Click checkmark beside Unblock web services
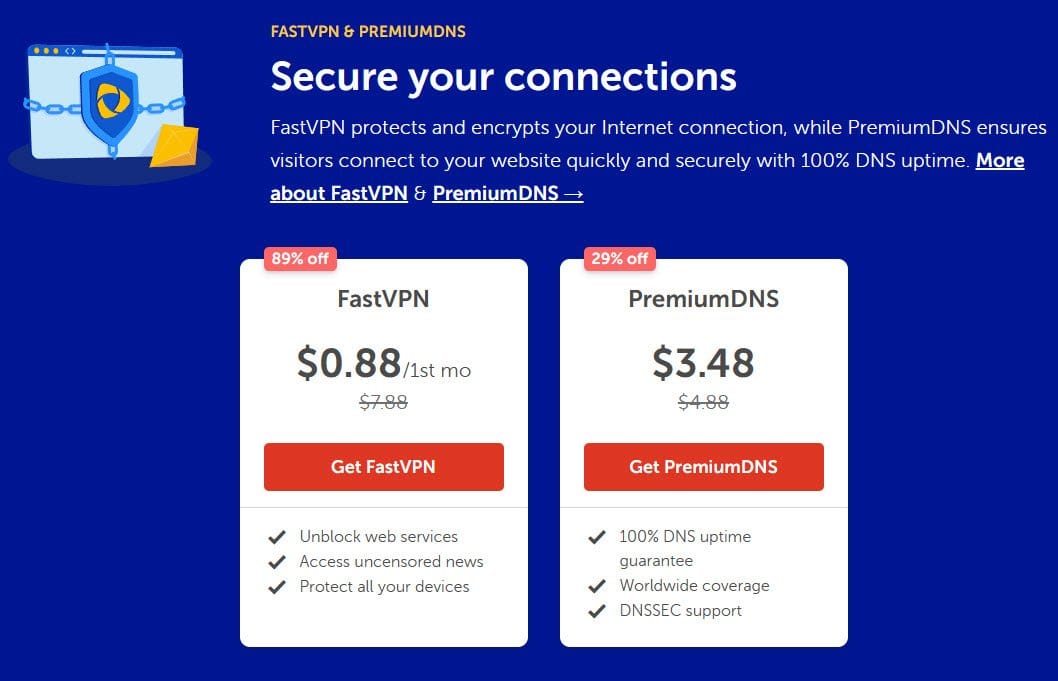1058x681 pixels. 277,537
